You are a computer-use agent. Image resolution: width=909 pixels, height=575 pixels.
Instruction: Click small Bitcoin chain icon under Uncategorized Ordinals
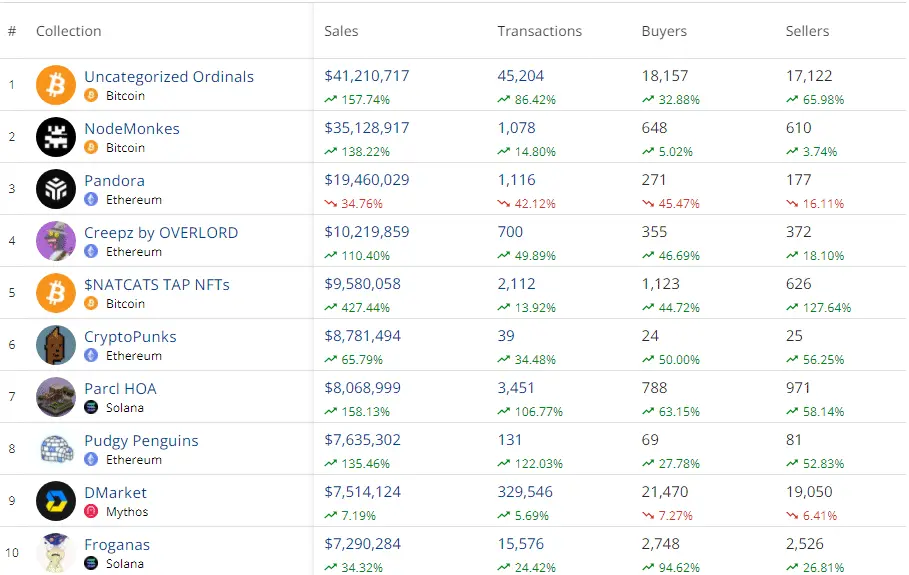(91, 95)
